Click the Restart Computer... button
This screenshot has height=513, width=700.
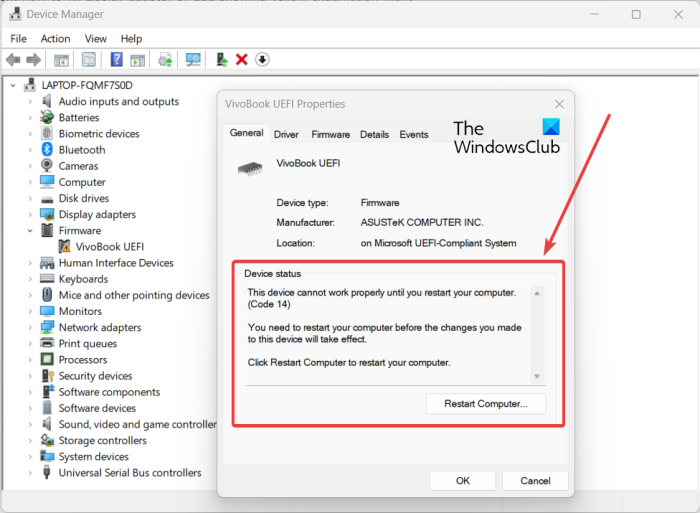coord(486,404)
